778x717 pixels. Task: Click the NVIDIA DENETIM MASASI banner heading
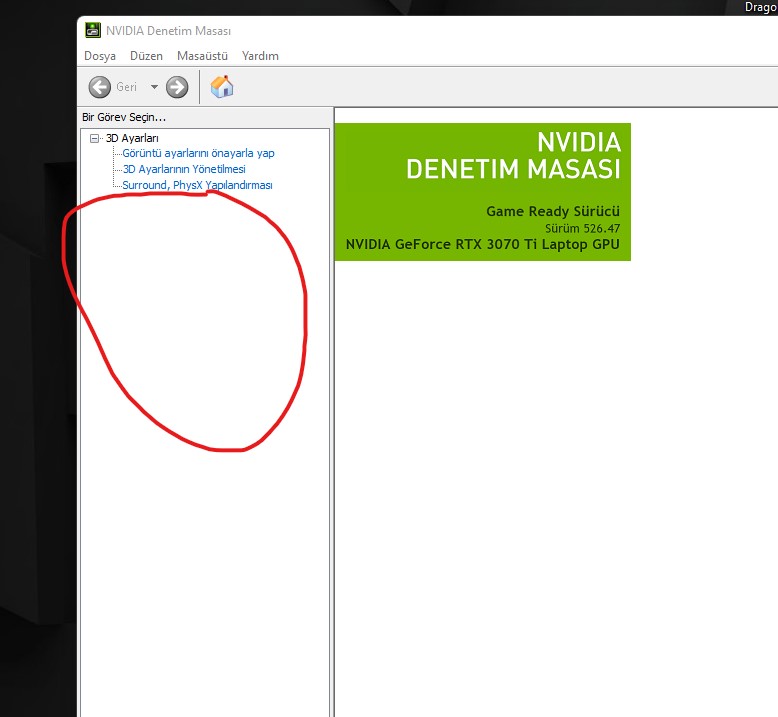514,155
